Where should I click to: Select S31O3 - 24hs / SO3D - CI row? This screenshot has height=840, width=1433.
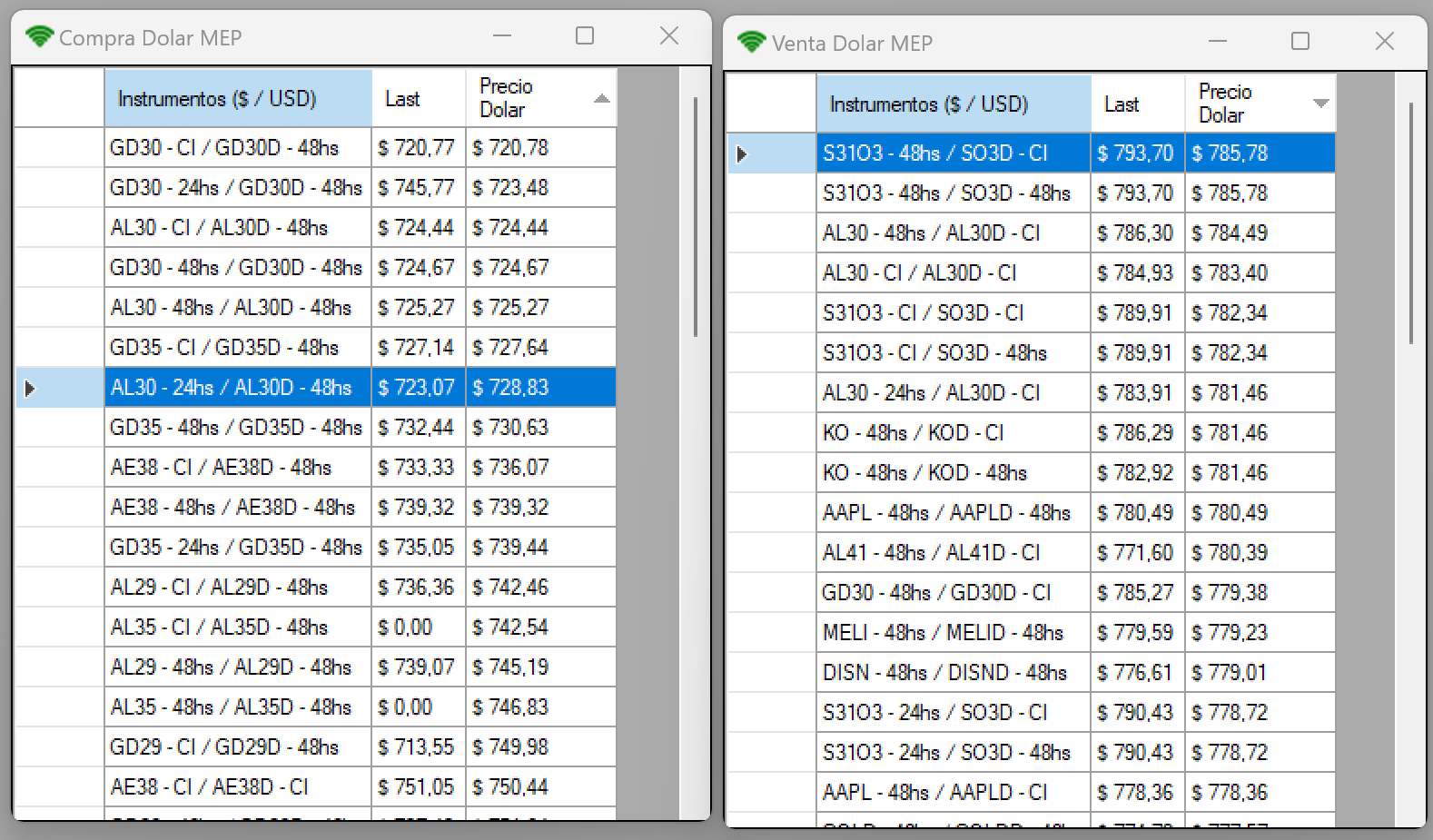tap(1032, 712)
